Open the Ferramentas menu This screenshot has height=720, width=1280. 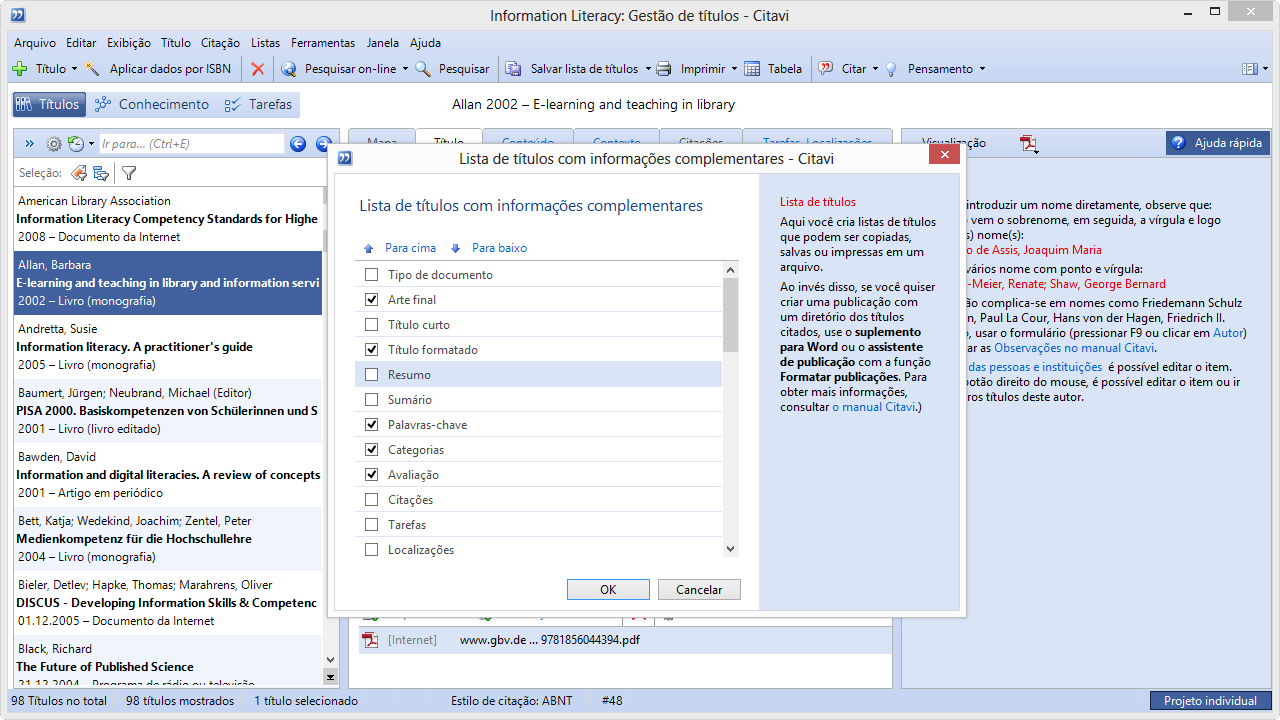(x=323, y=43)
